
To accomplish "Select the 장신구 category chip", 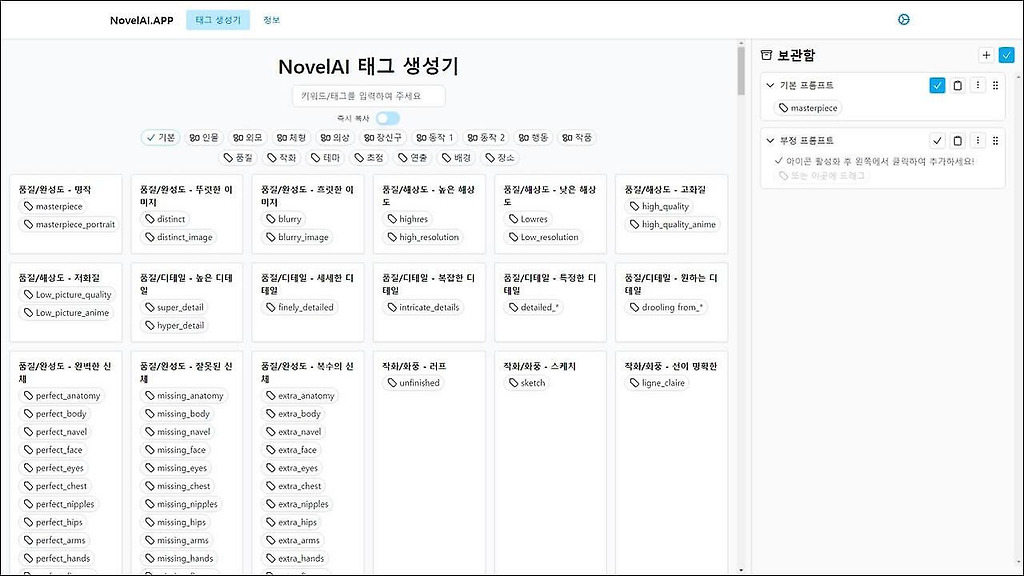I will coord(383,138).
